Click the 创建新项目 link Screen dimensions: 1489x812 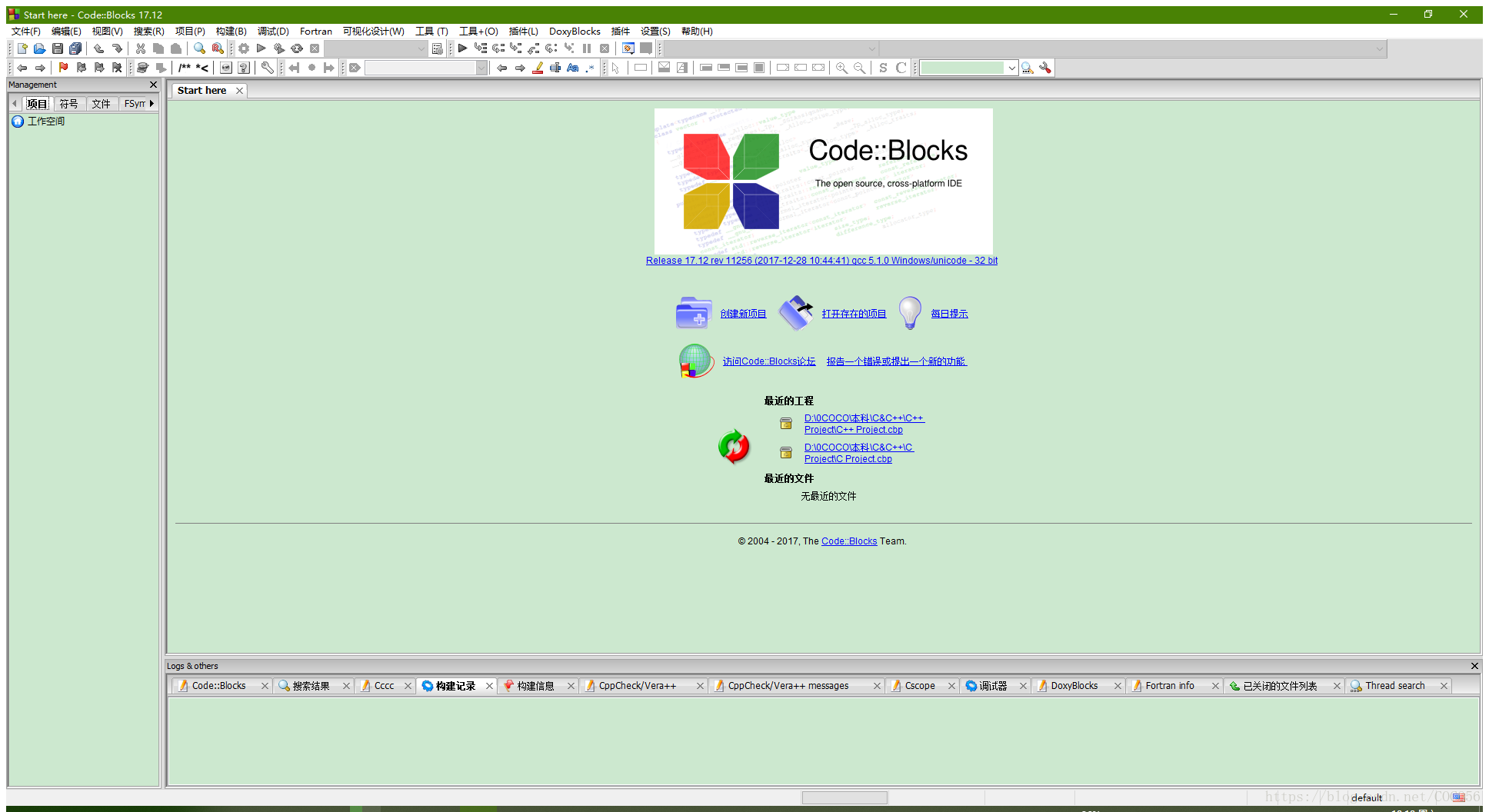point(743,313)
